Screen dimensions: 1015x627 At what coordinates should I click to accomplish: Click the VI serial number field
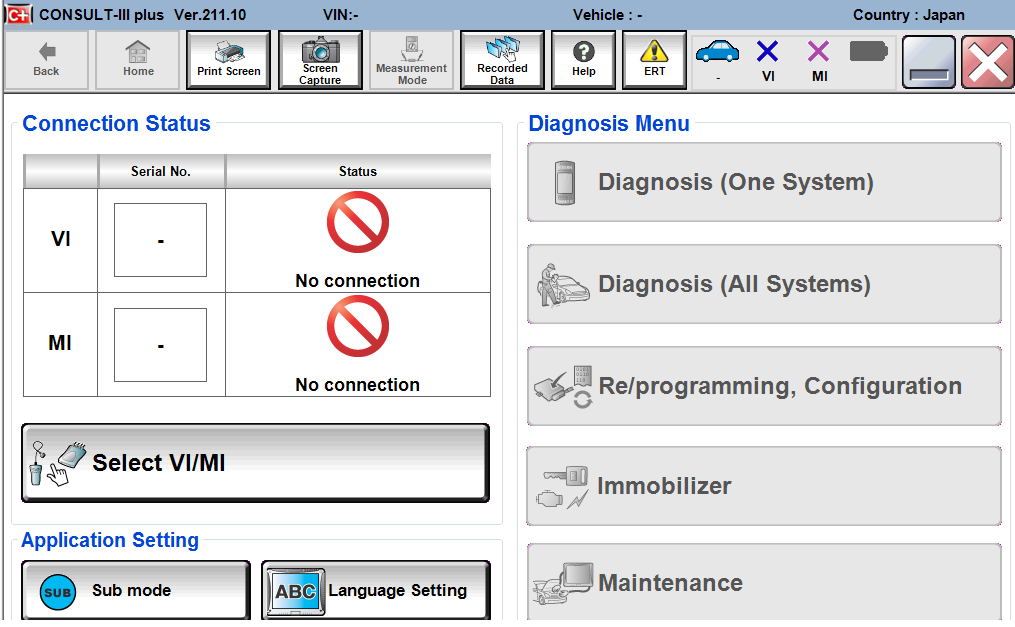tap(160, 240)
